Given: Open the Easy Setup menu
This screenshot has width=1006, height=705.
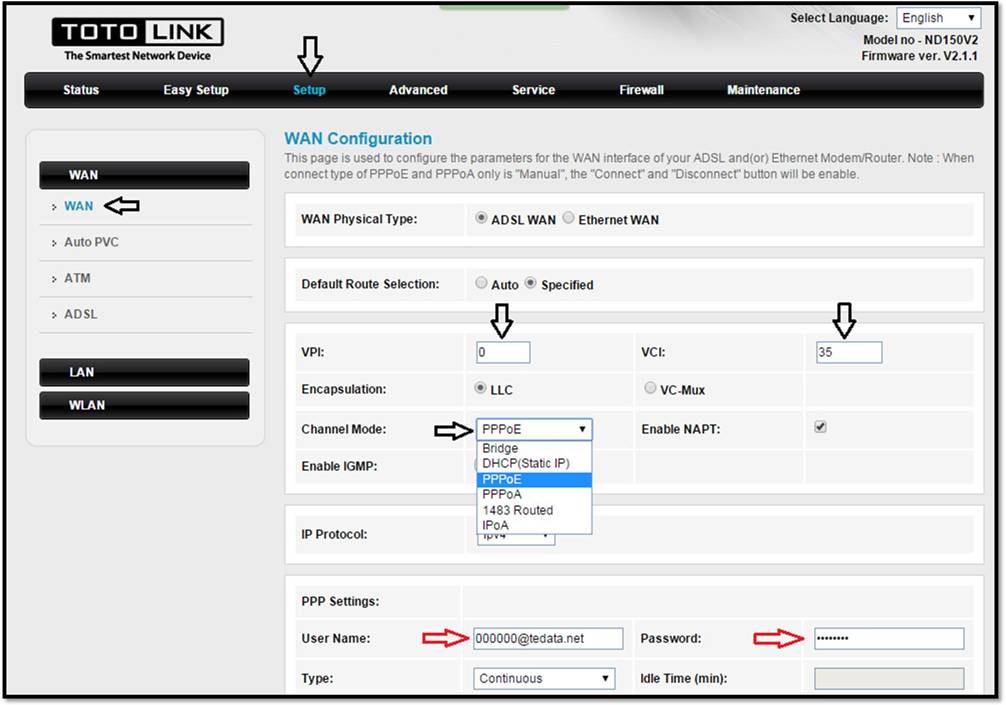Looking at the screenshot, I should [196, 90].
